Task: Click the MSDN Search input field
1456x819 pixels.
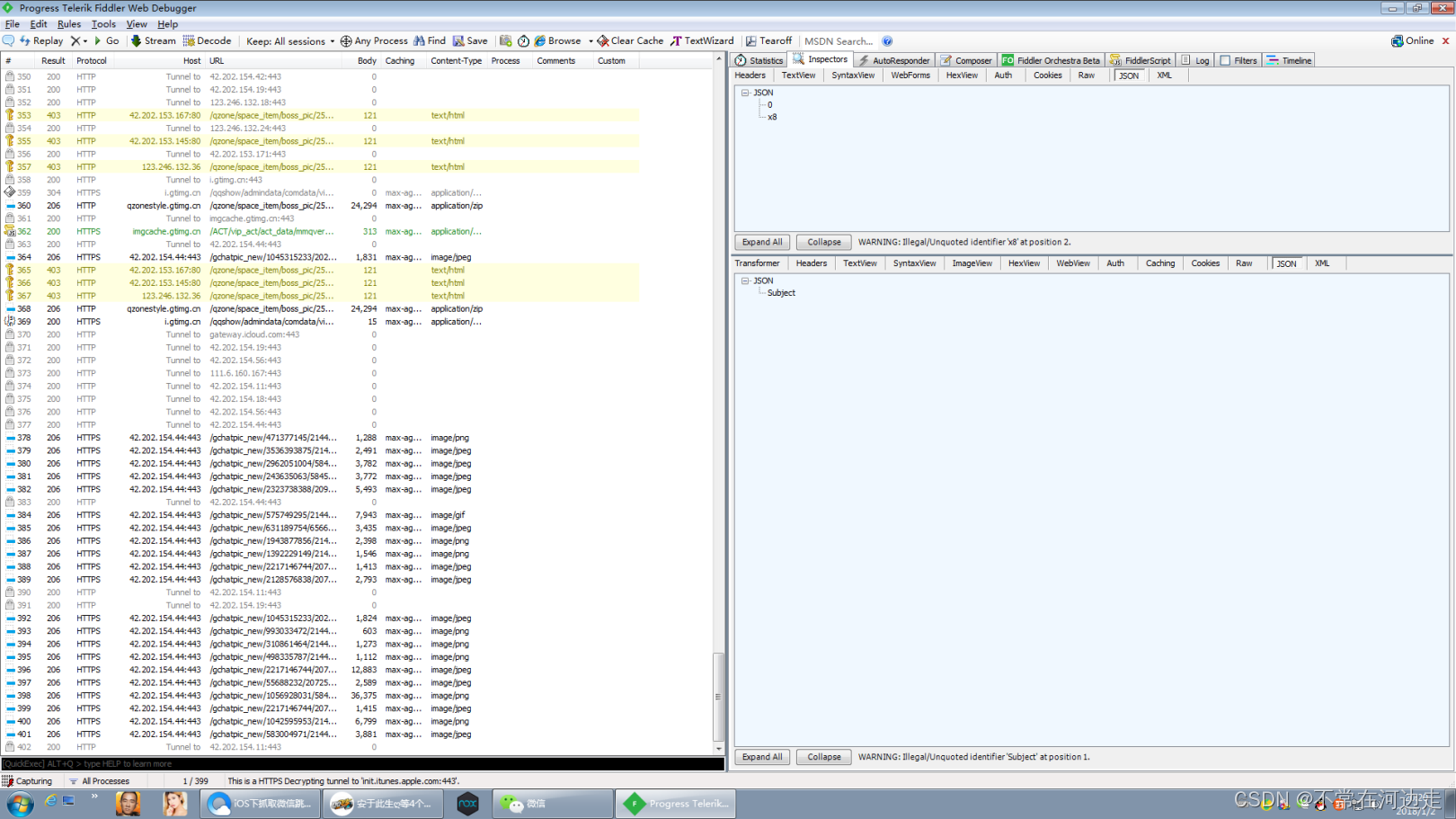Action: click(839, 41)
